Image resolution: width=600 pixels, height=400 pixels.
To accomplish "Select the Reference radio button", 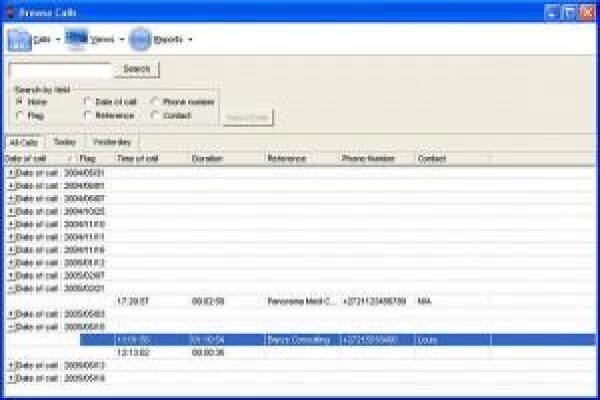I will pos(87,115).
